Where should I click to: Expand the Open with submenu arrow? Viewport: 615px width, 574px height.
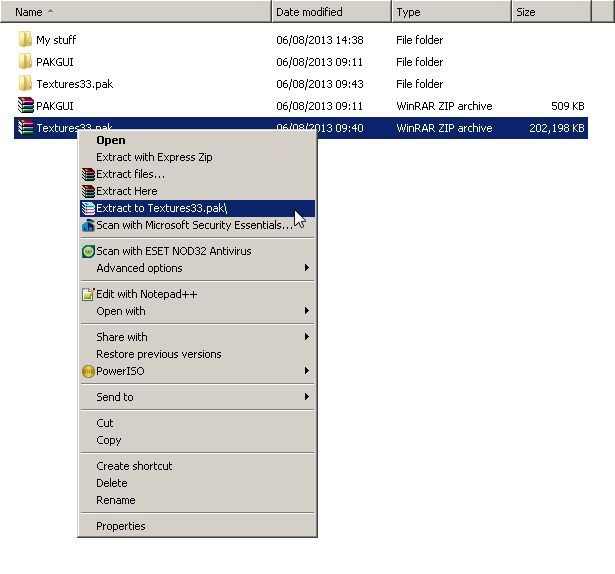point(307,311)
